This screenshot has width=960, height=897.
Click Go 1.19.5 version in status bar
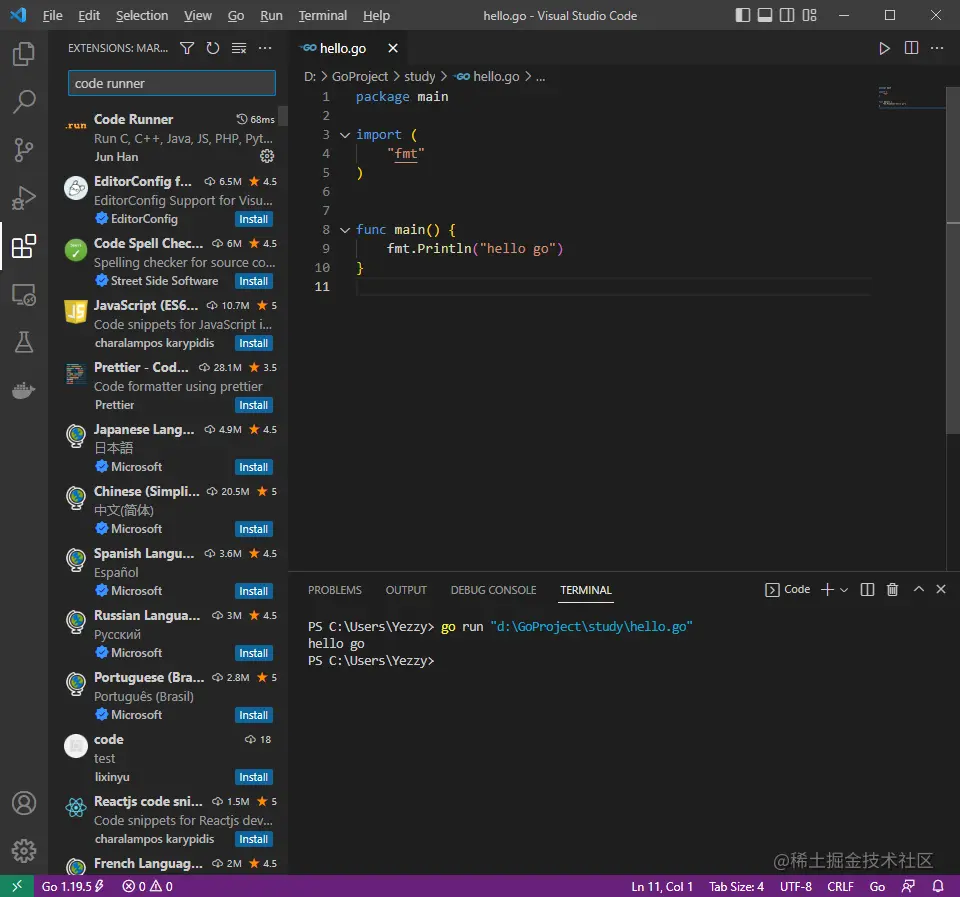click(72, 887)
